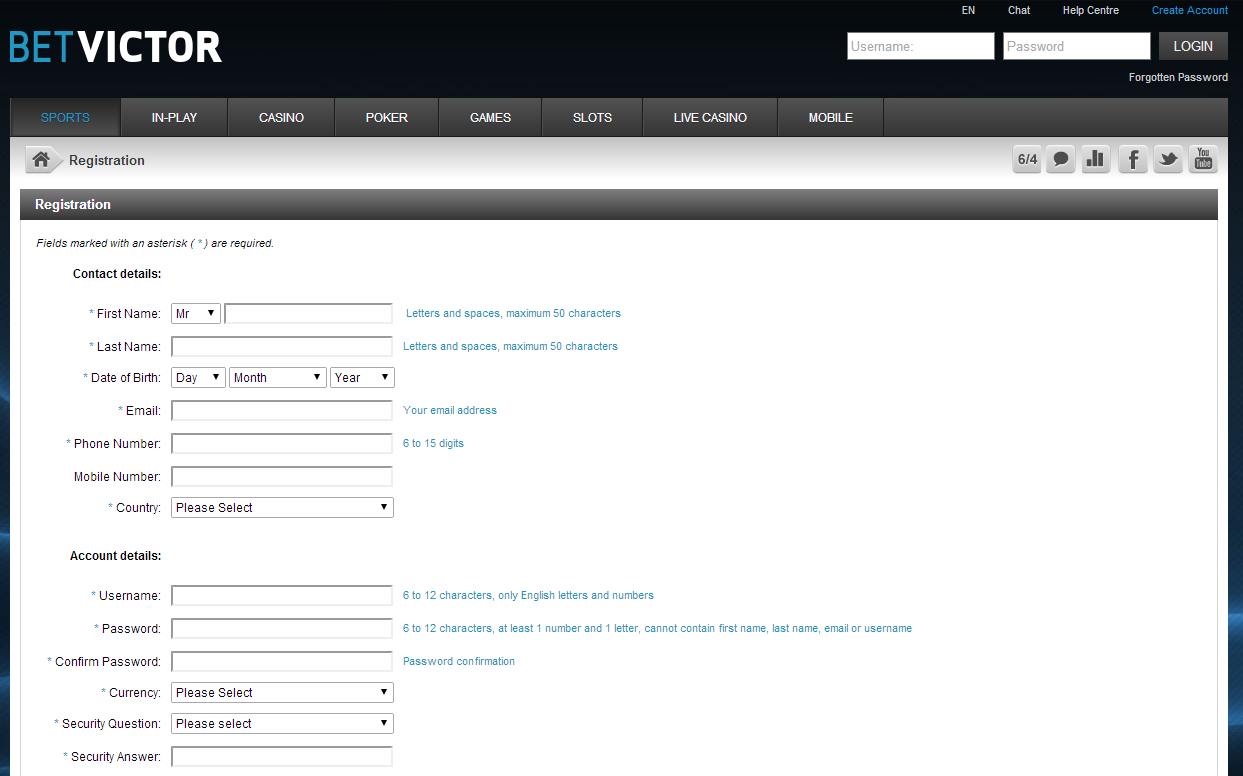Click the '6 to 15 digits' hint
The height and width of the screenshot is (776, 1243).
[433, 443]
